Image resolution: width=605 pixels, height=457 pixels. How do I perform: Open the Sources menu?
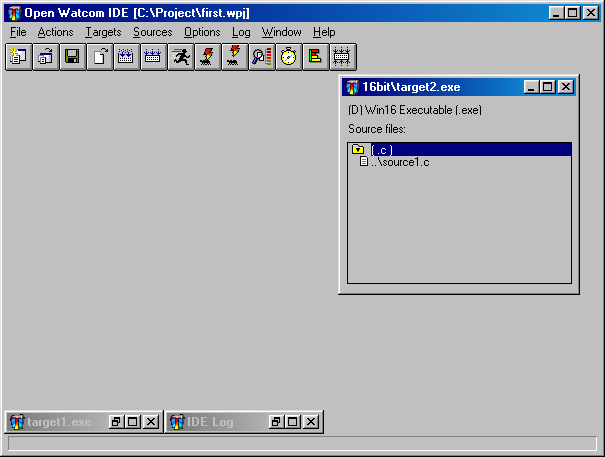point(152,32)
